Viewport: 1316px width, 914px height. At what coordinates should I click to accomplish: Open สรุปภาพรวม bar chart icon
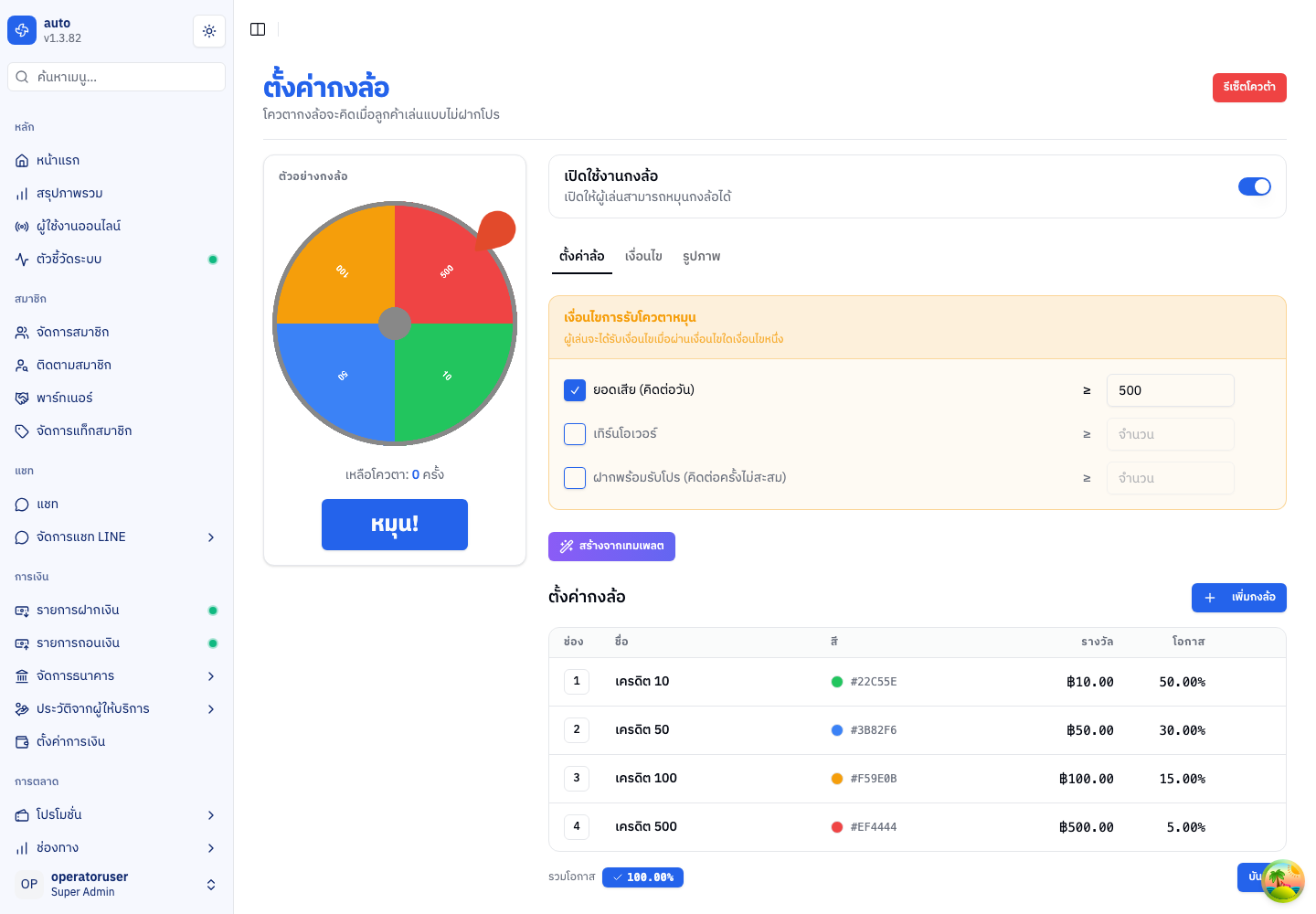[22, 194]
